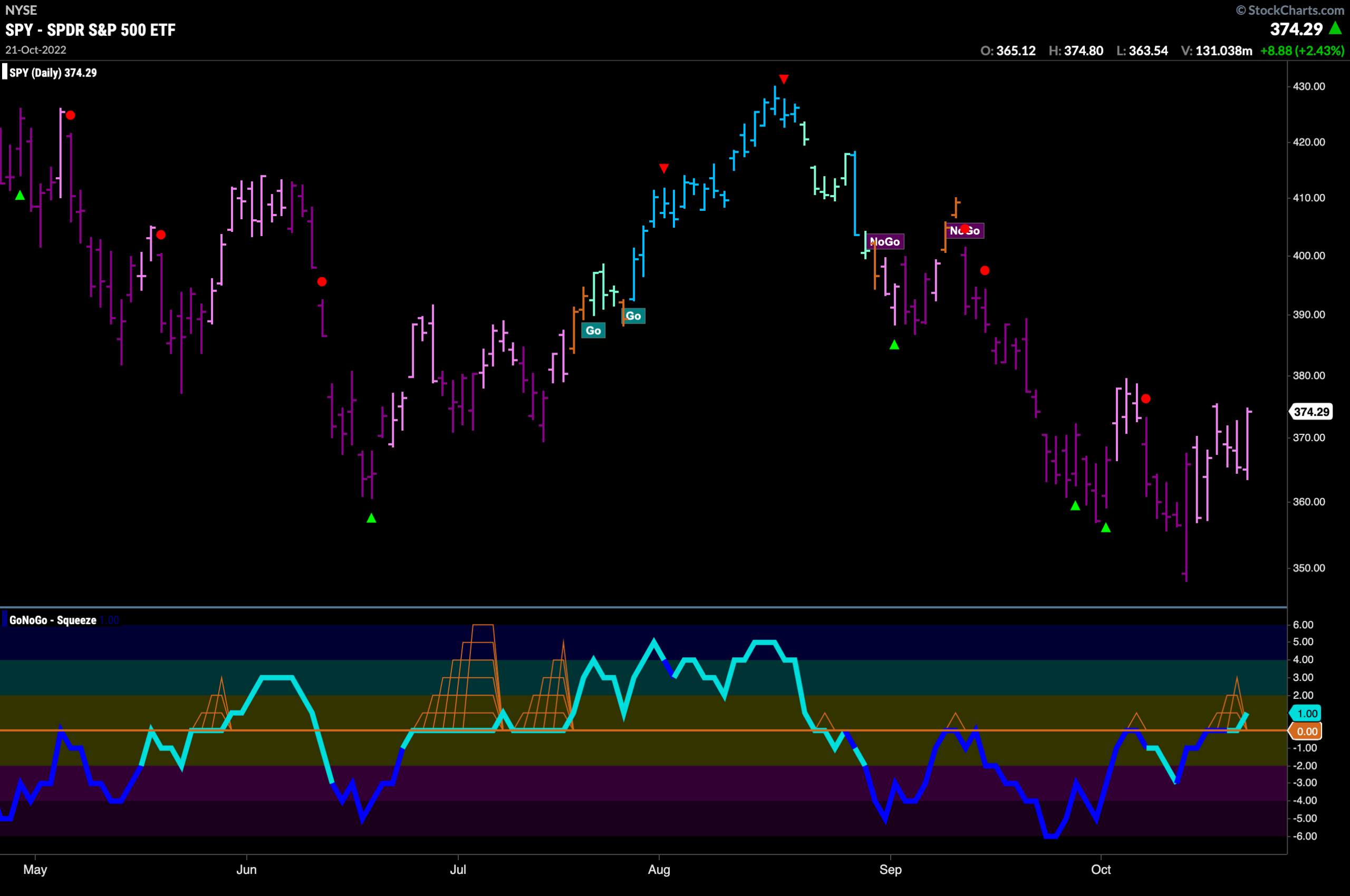Click the orange 0.00 zero line tag
This screenshot has height=896, width=1350.
coord(1306,732)
